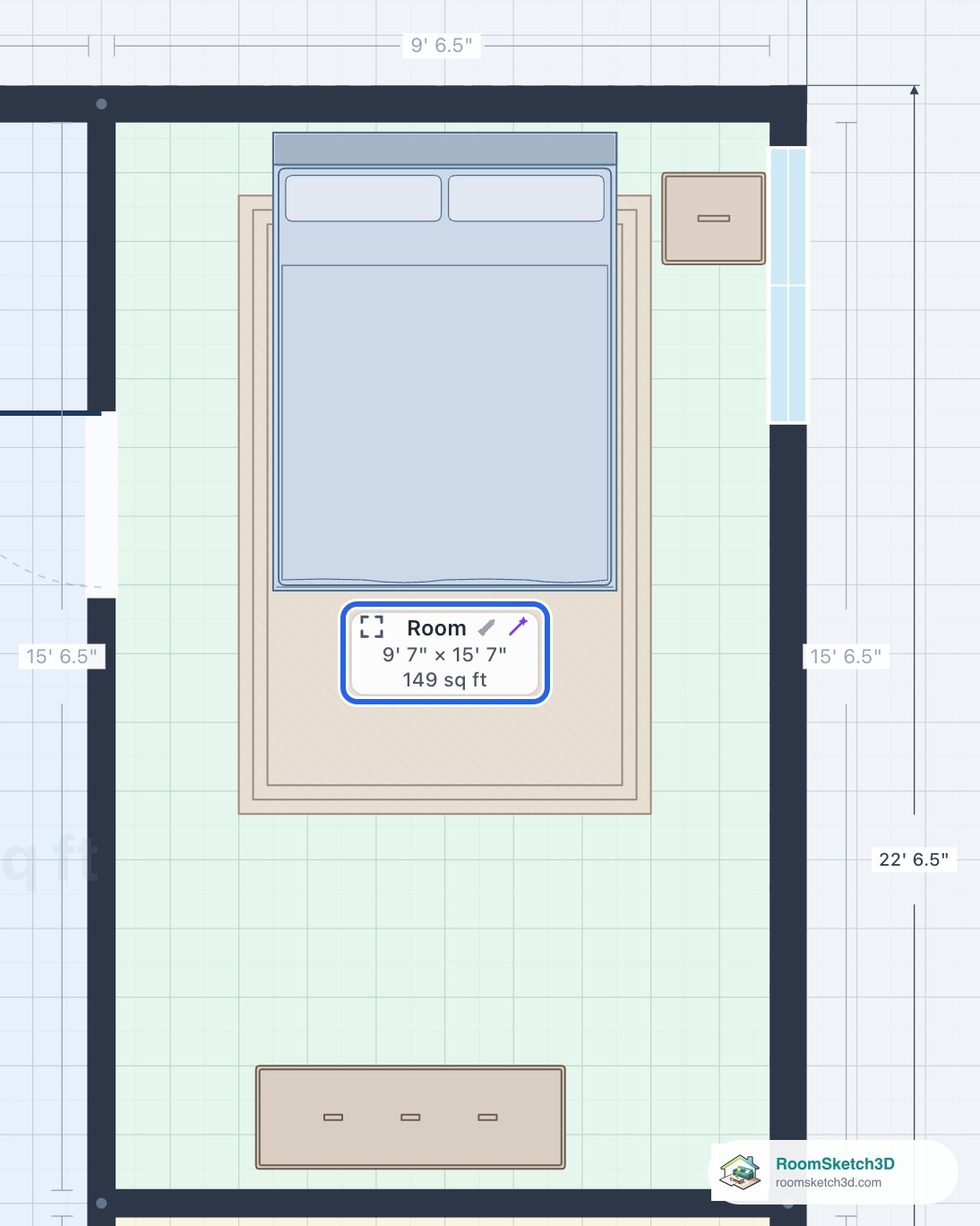Open the RoomSketch3D logo icon
The image size is (980, 1226).
pyautogui.click(x=741, y=1171)
